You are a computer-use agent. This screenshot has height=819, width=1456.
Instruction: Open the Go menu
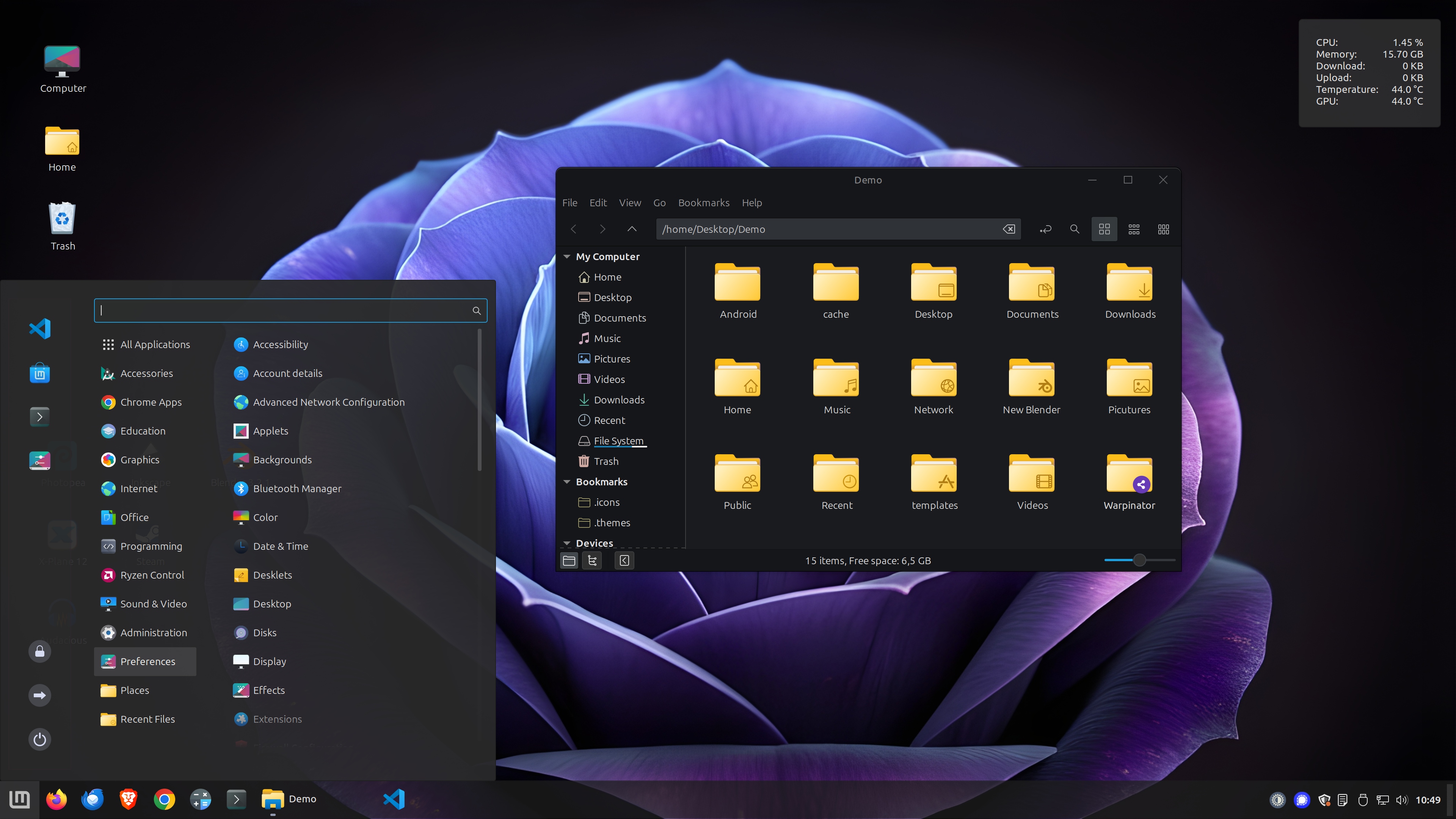click(659, 202)
